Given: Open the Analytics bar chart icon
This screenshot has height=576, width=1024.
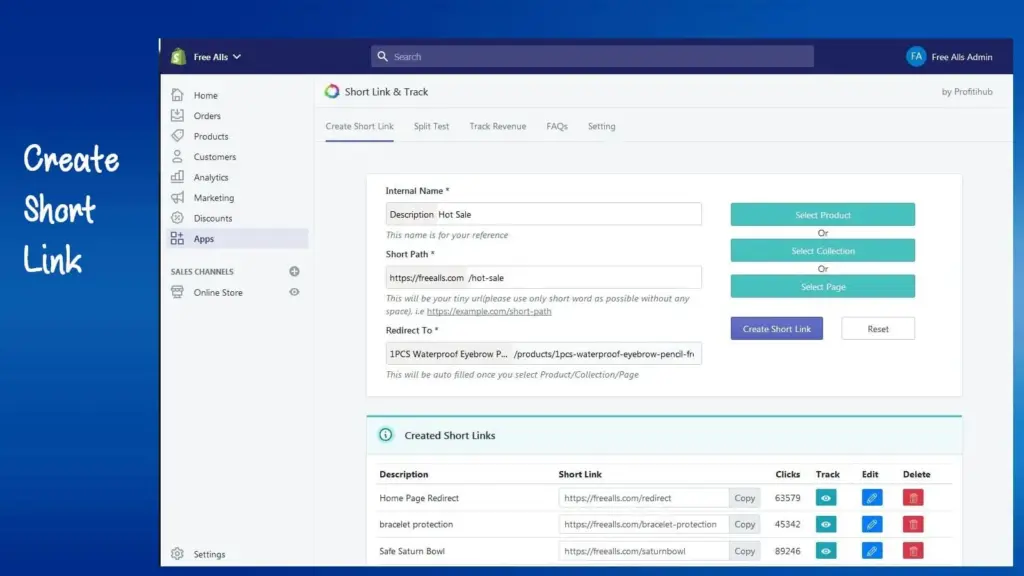Looking at the screenshot, I should point(177,177).
